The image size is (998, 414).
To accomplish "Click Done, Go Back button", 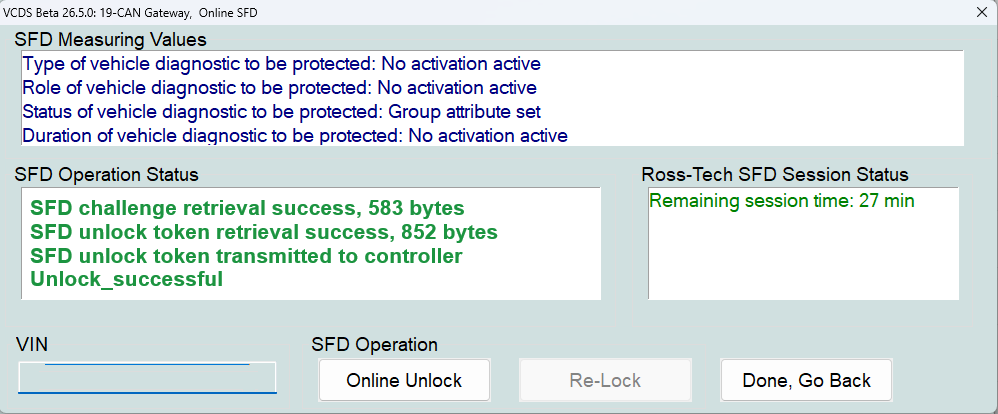I will pyautogui.click(x=806, y=380).
